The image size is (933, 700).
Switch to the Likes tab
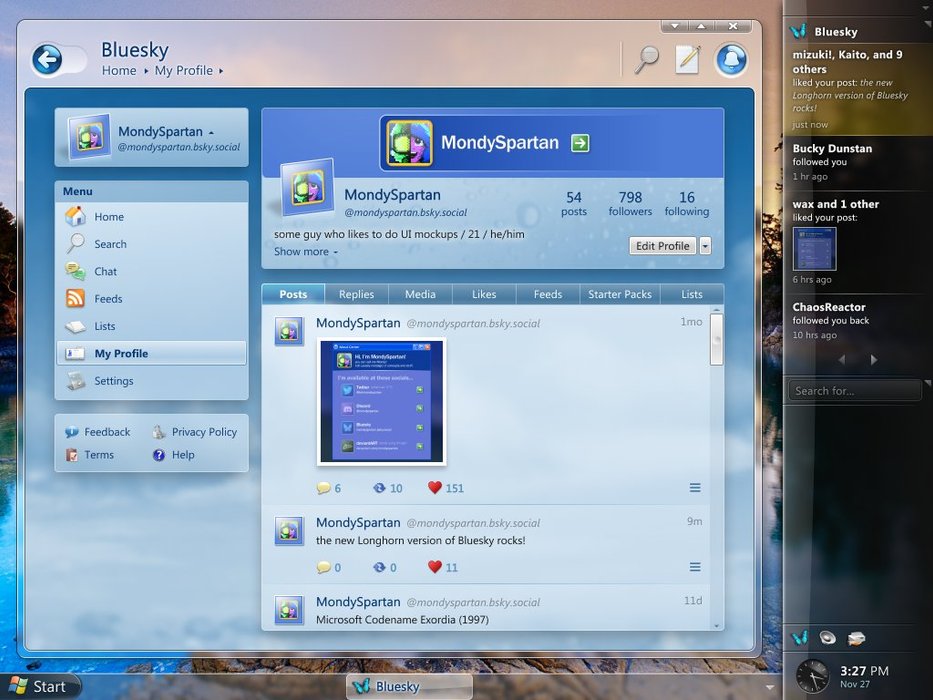coord(484,294)
